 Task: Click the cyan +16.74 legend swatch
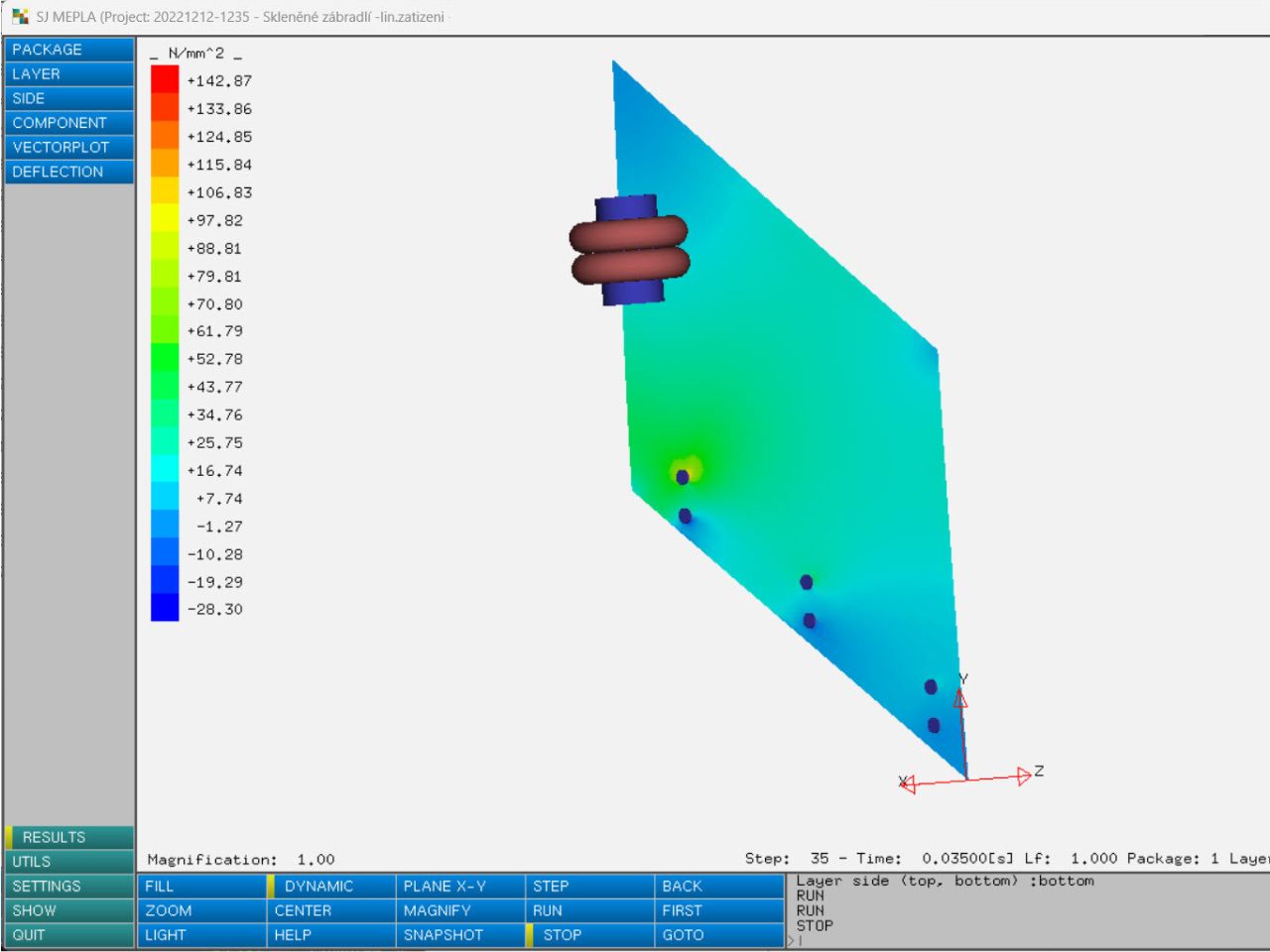tap(165, 470)
